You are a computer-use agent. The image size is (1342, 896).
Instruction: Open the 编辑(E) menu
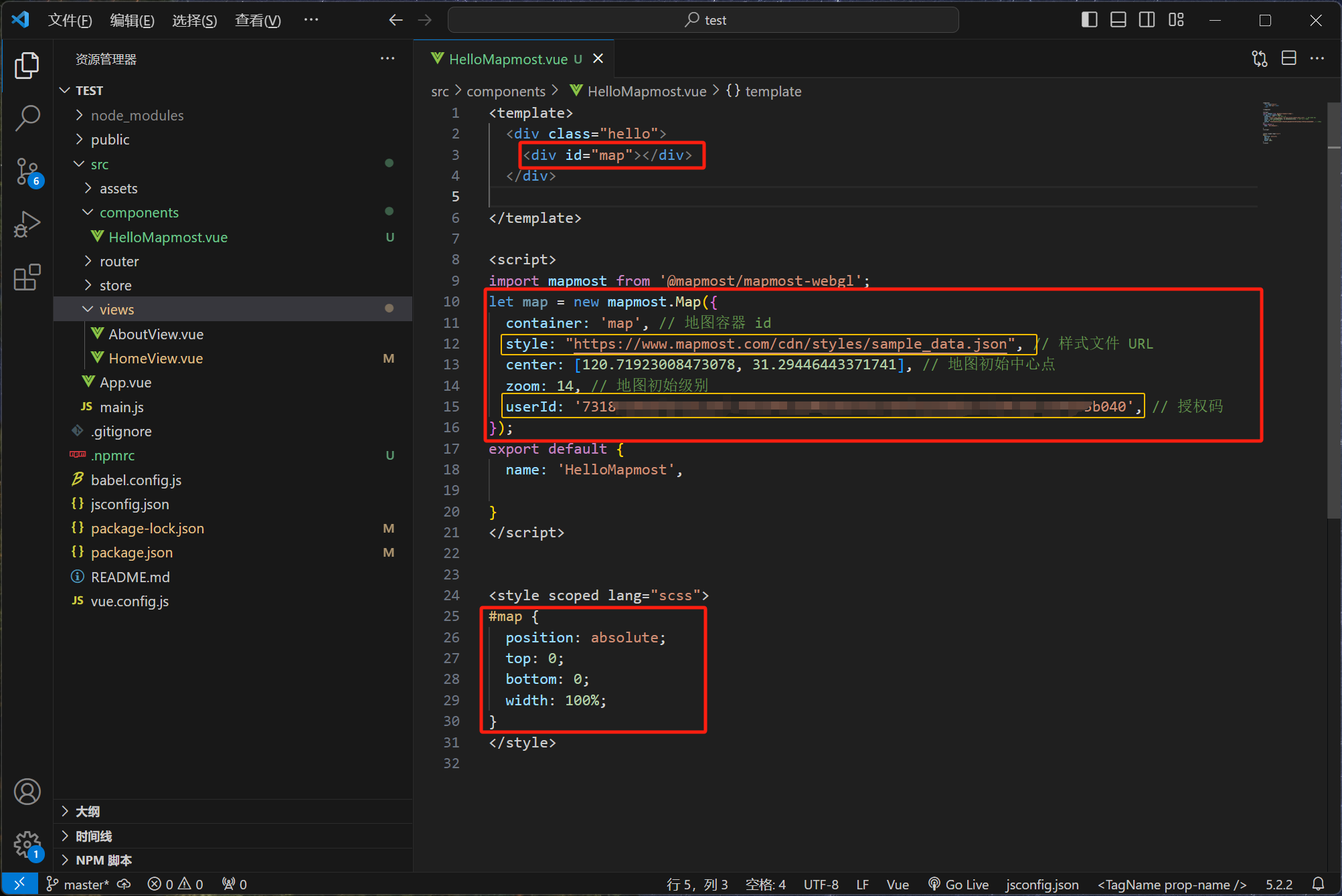132,20
